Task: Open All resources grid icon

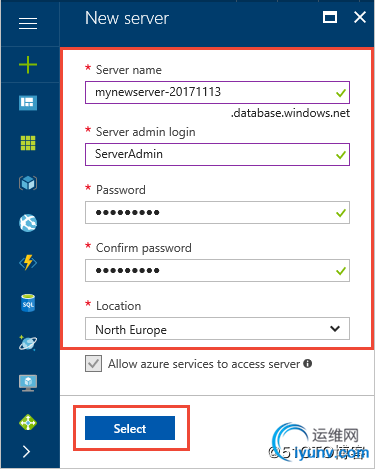Action: point(28,143)
